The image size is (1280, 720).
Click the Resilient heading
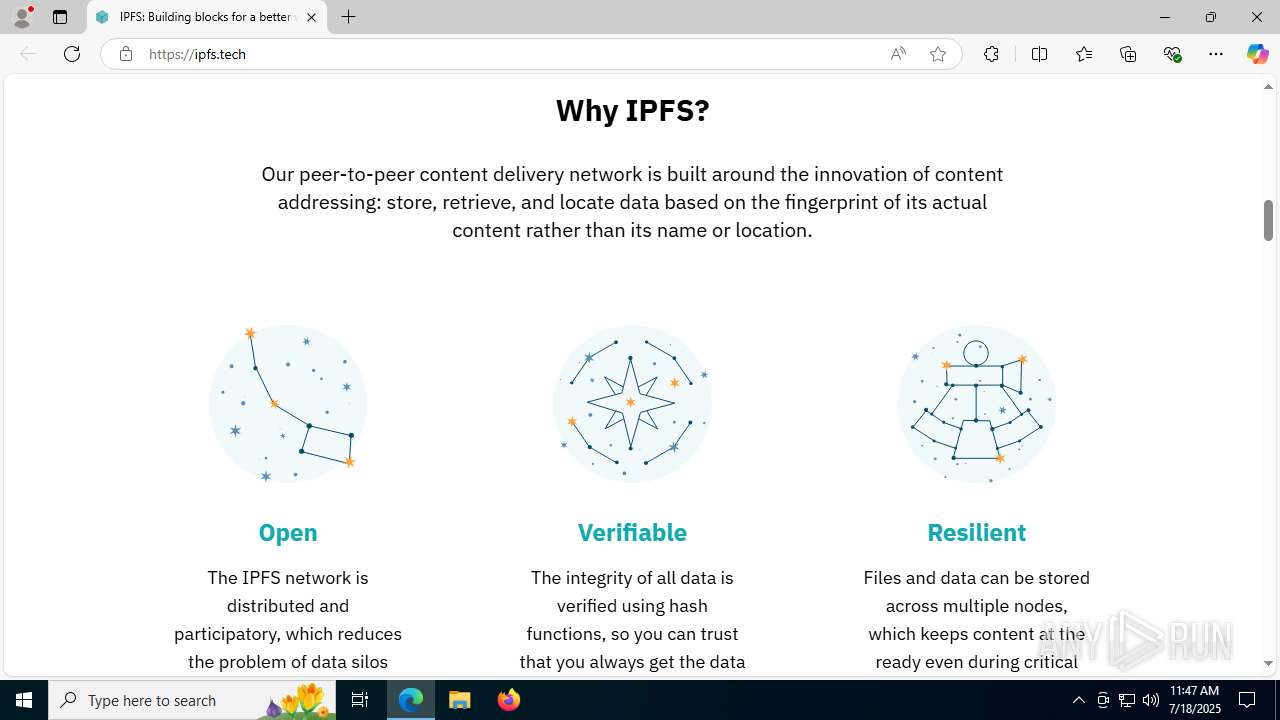point(976,532)
